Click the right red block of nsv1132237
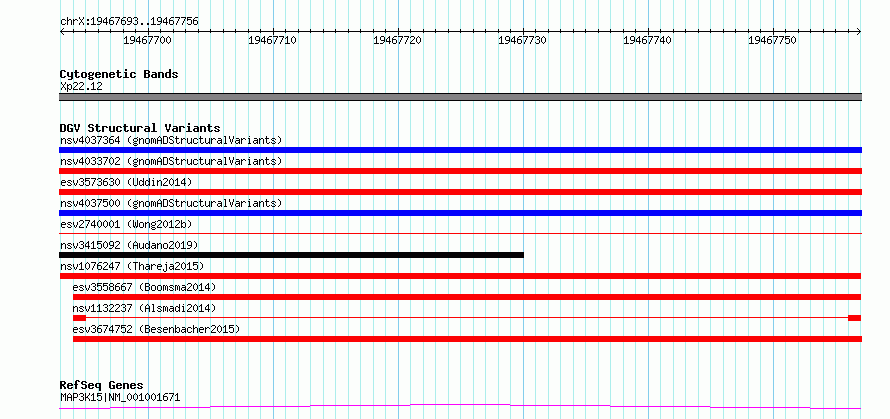890x419 pixels. [x=855, y=318]
